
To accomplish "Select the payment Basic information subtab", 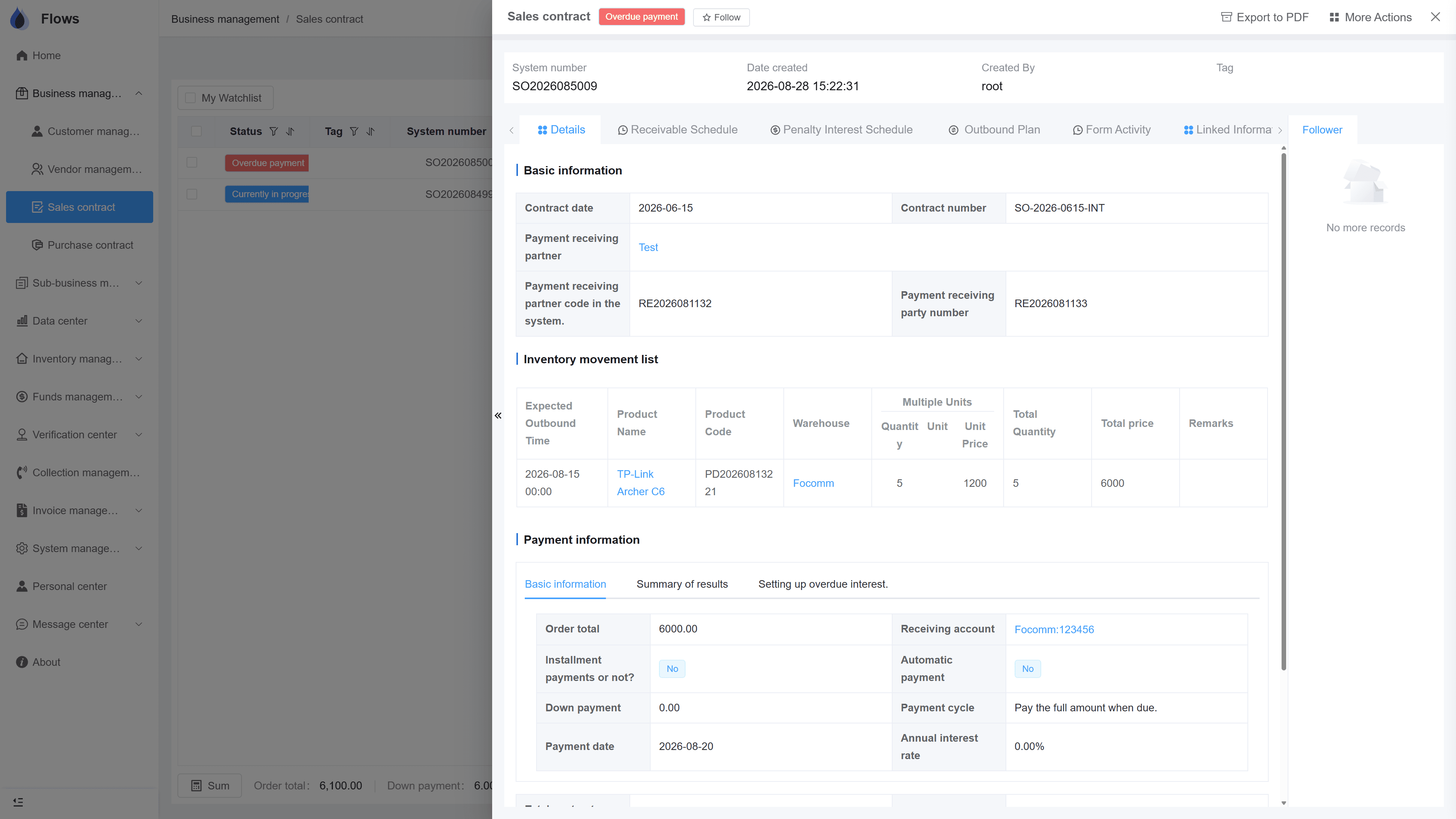I will [565, 584].
